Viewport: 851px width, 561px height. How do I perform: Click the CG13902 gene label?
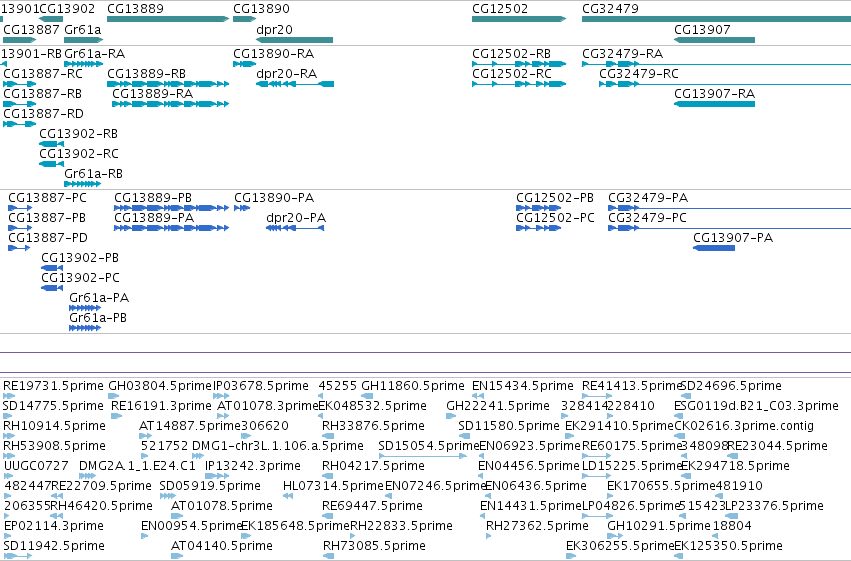[x=67, y=9]
